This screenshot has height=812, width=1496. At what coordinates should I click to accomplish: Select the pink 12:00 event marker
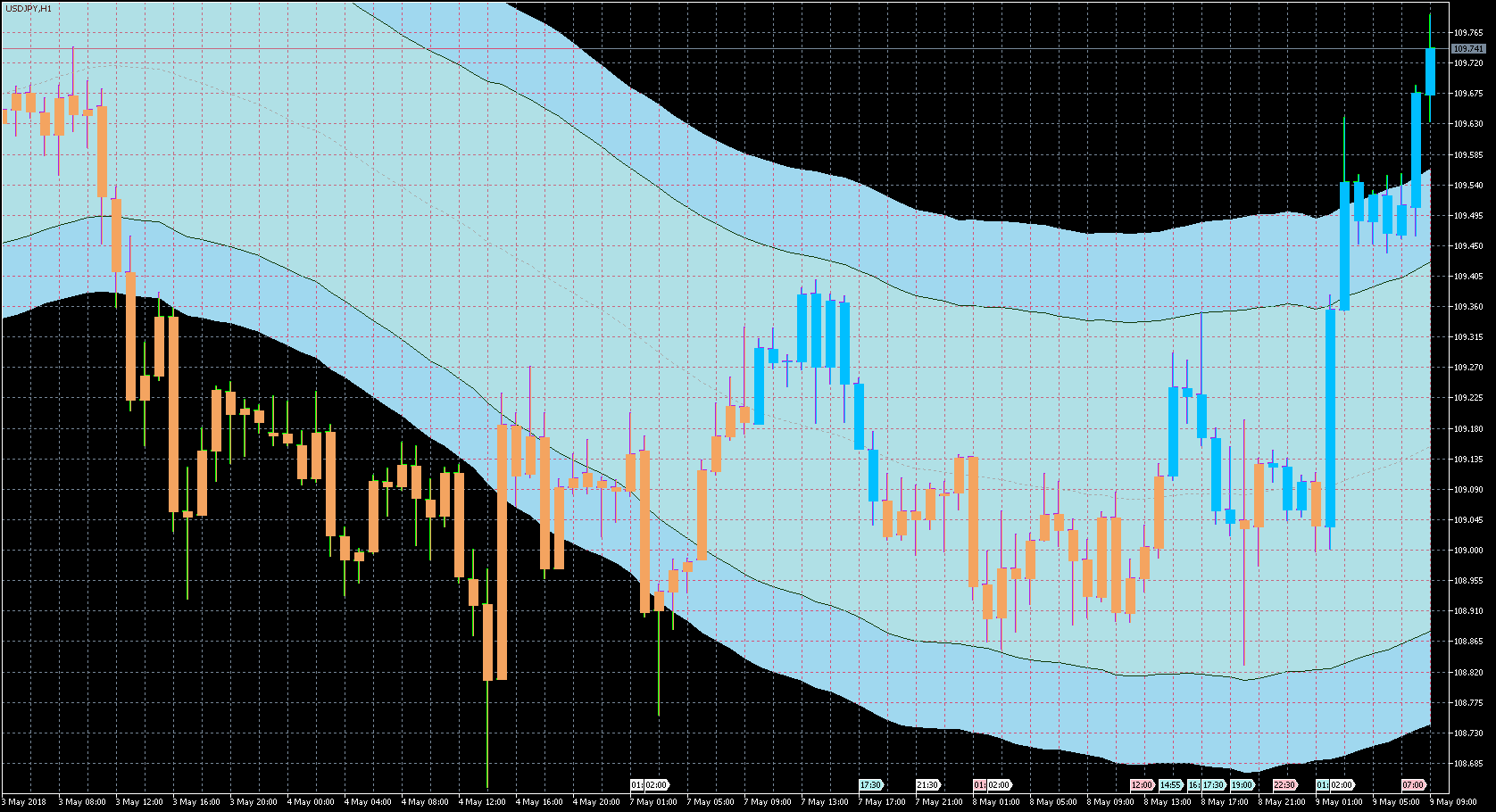pyautogui.click(x=1142, y=785)
